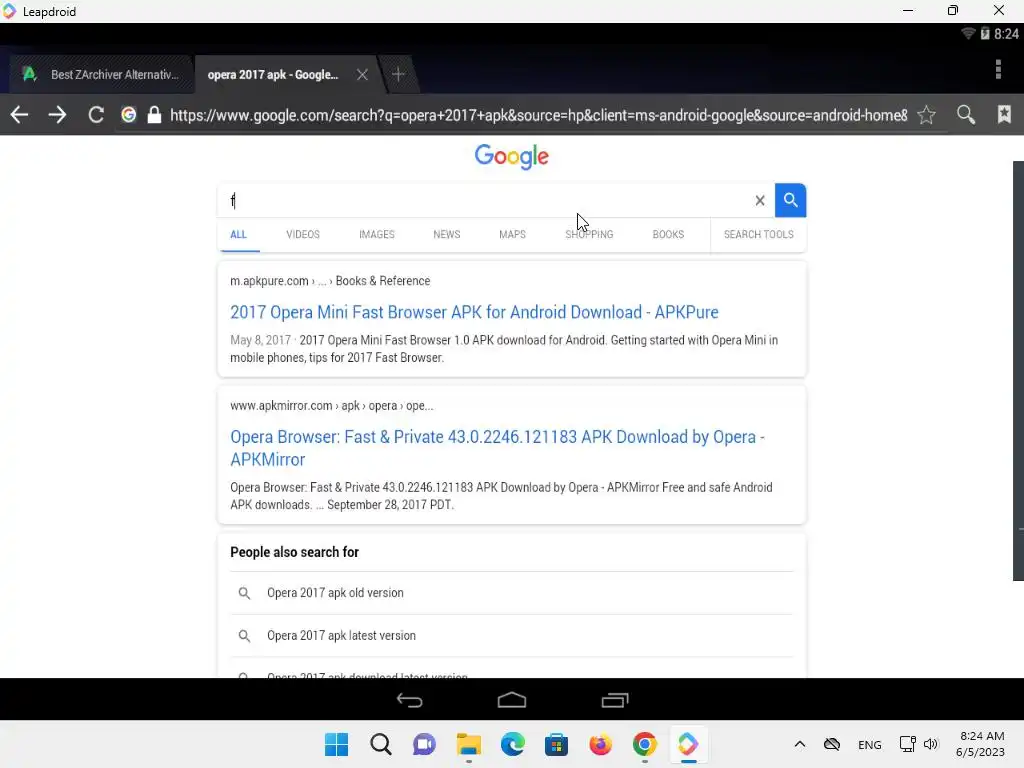Open SEARCH TOOLS options

(758, 234)
